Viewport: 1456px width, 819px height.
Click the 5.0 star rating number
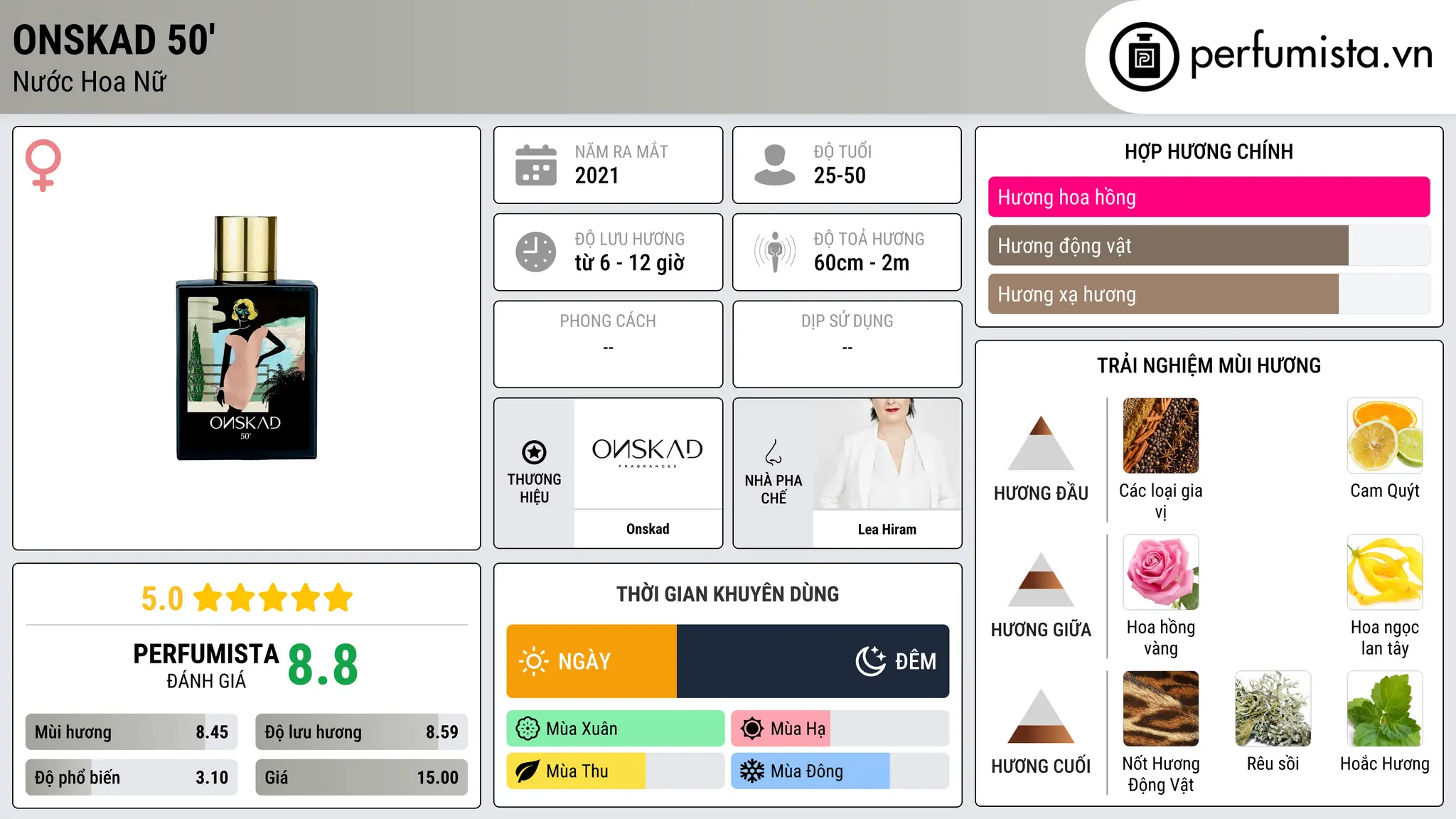[162, 599]
